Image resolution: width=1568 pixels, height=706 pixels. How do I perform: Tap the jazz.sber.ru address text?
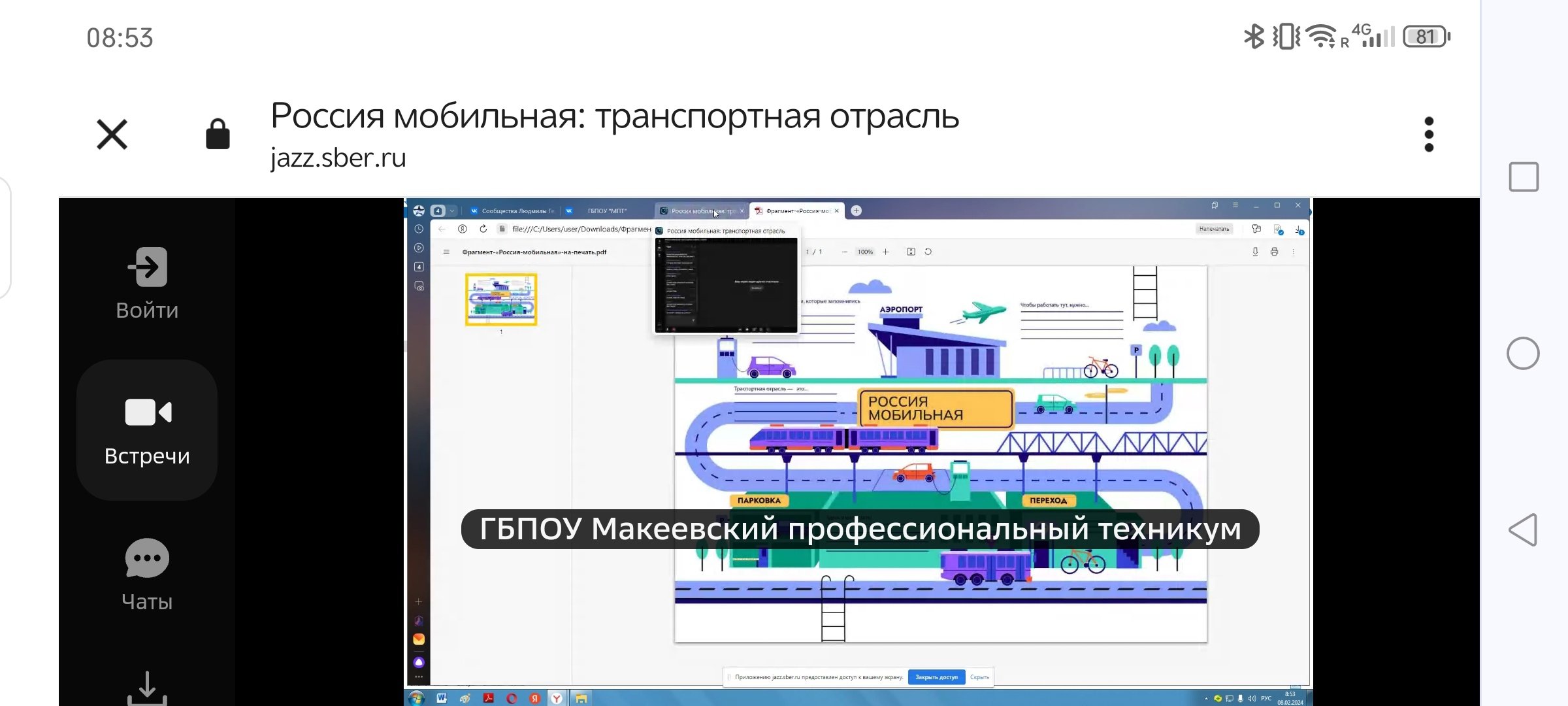[x=338, y=158]
